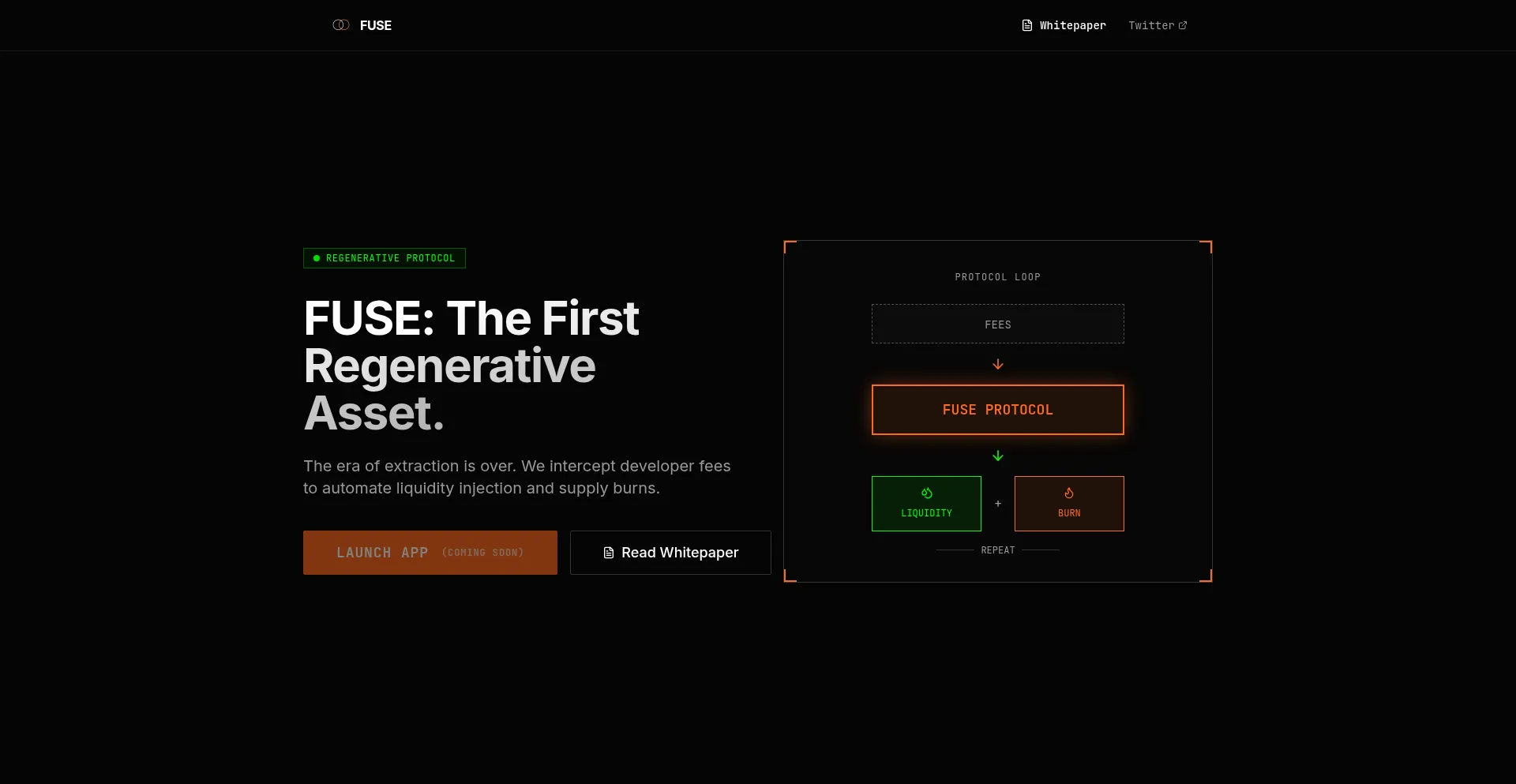
Task: Select the FUSE PROTOCOL box in the diagram
Action: tap(997, 409)
